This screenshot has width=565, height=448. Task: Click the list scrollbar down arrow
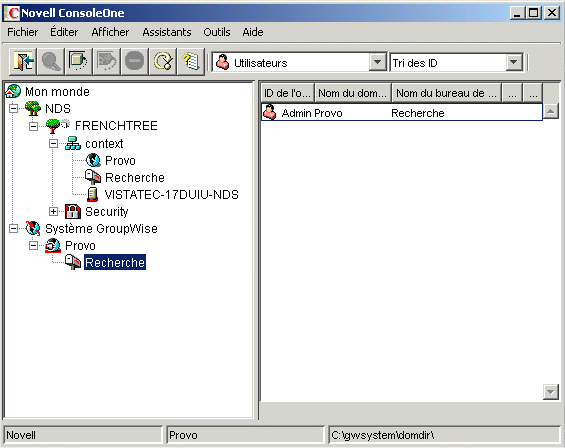(551, 392)
